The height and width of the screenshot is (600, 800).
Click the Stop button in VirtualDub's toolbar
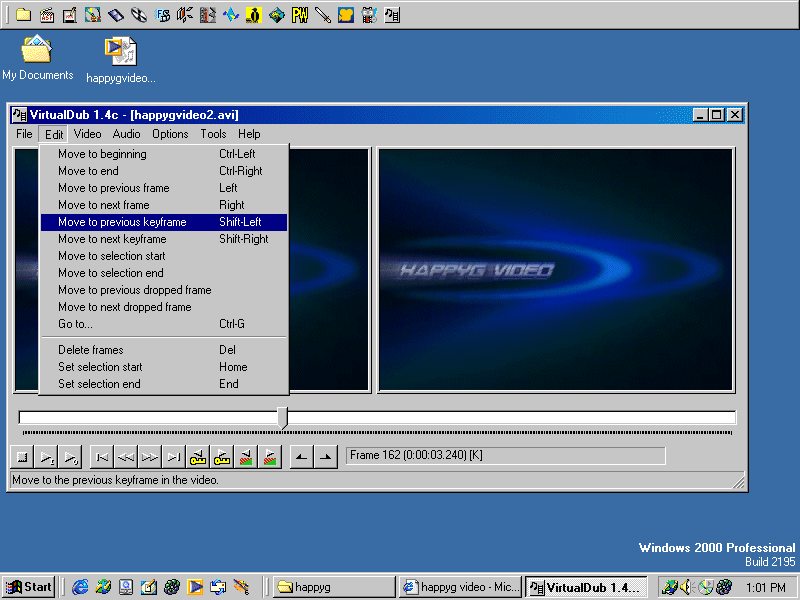point(22,457)
